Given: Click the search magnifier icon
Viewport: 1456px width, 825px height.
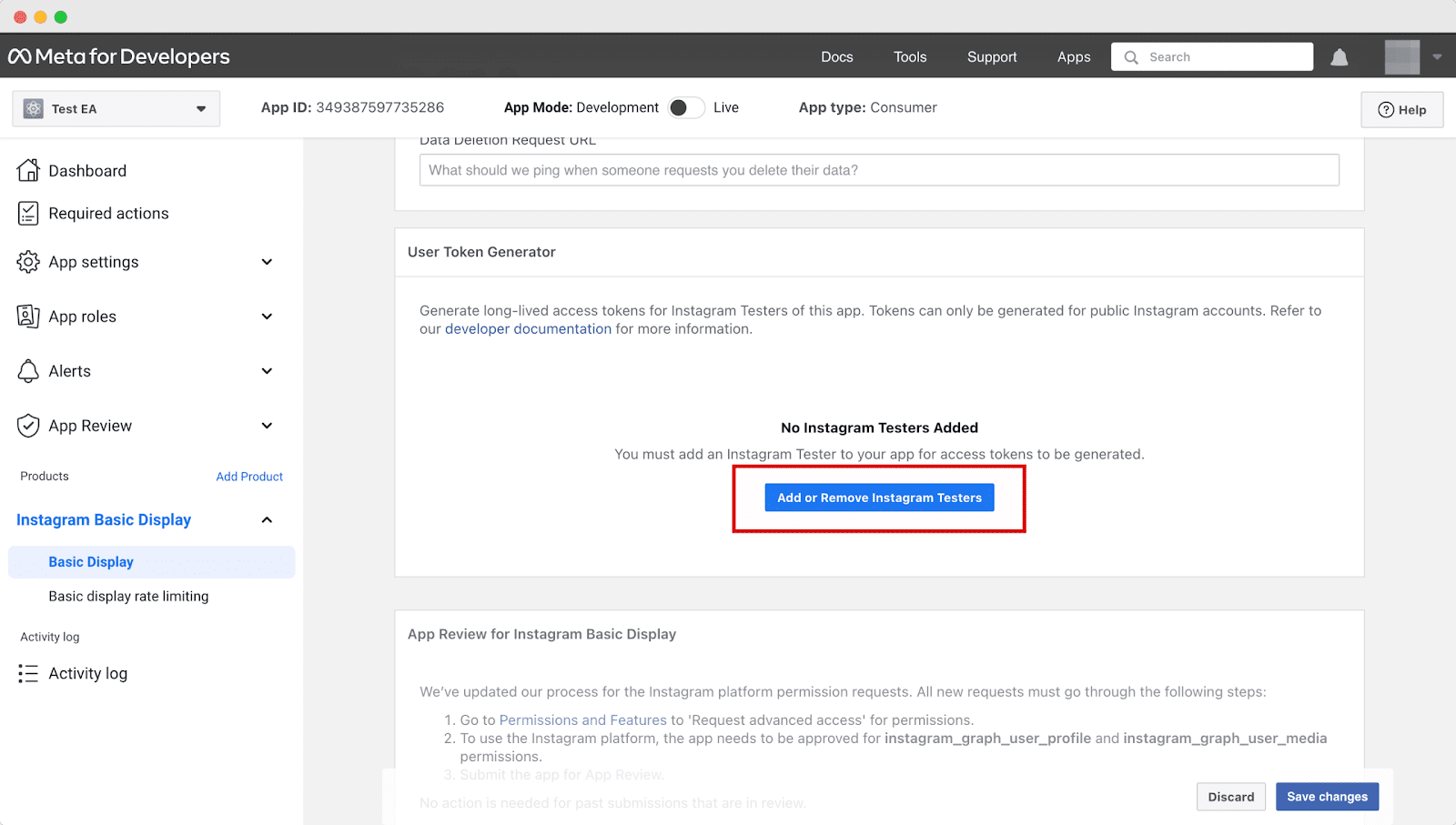Looking at the screenshot, I should [1131, 57].
